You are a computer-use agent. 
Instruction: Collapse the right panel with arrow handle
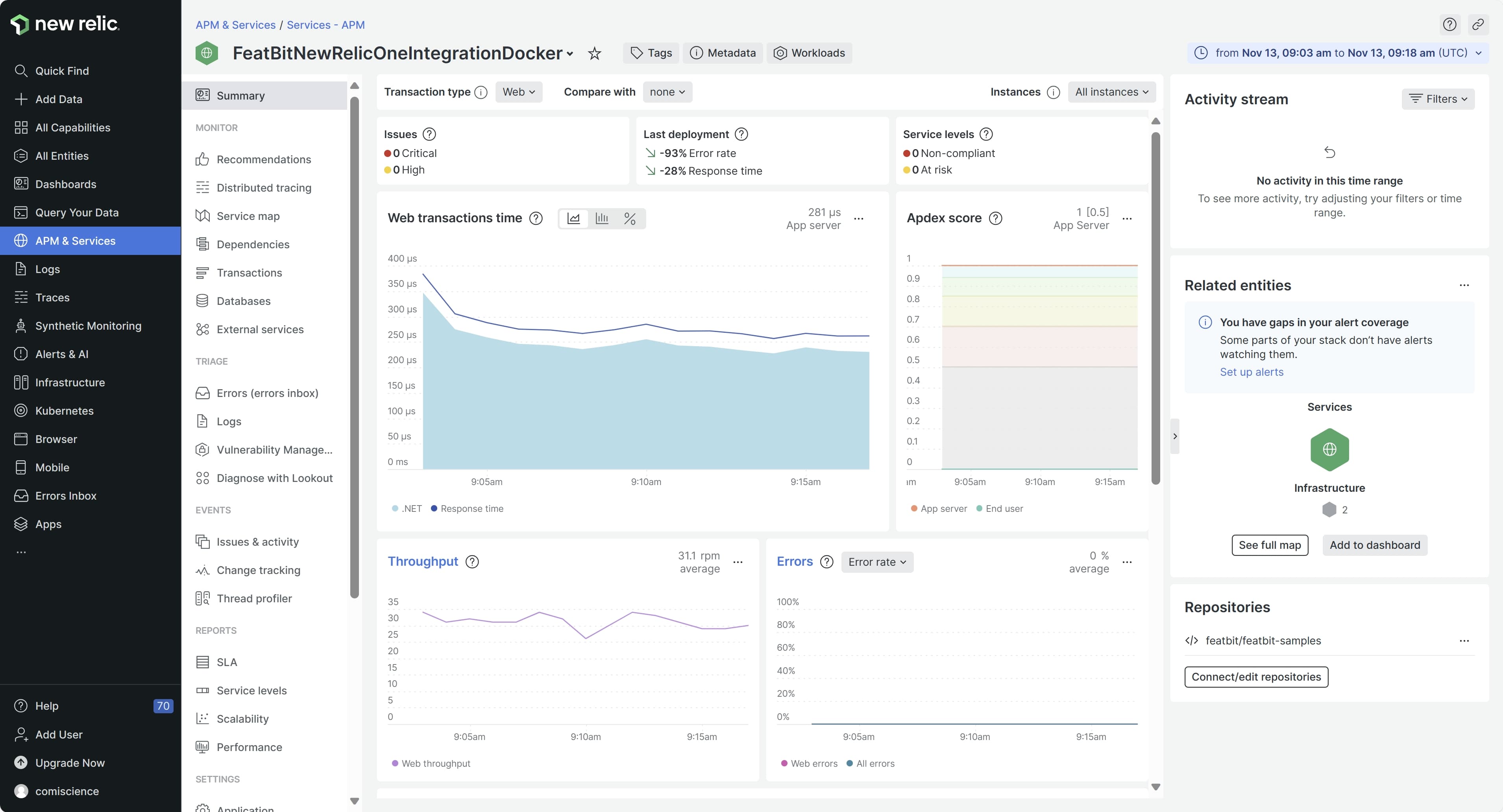click(x=1174, y=436)
